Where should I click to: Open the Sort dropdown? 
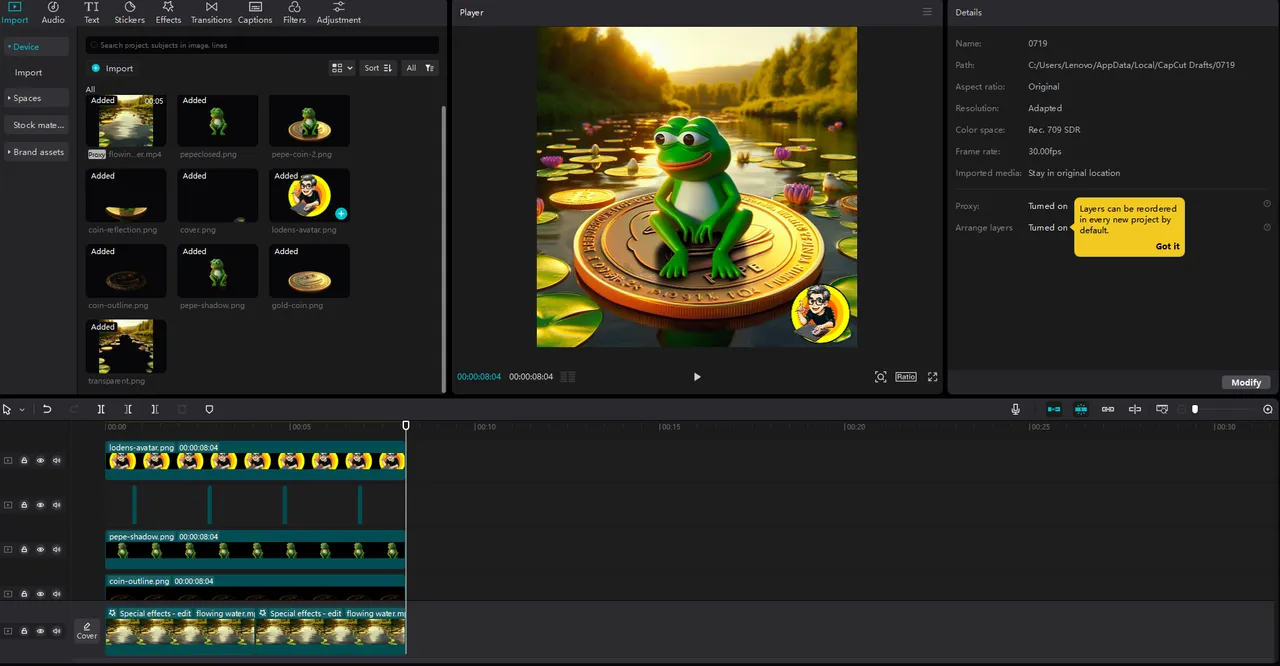[x=378, y=68]
